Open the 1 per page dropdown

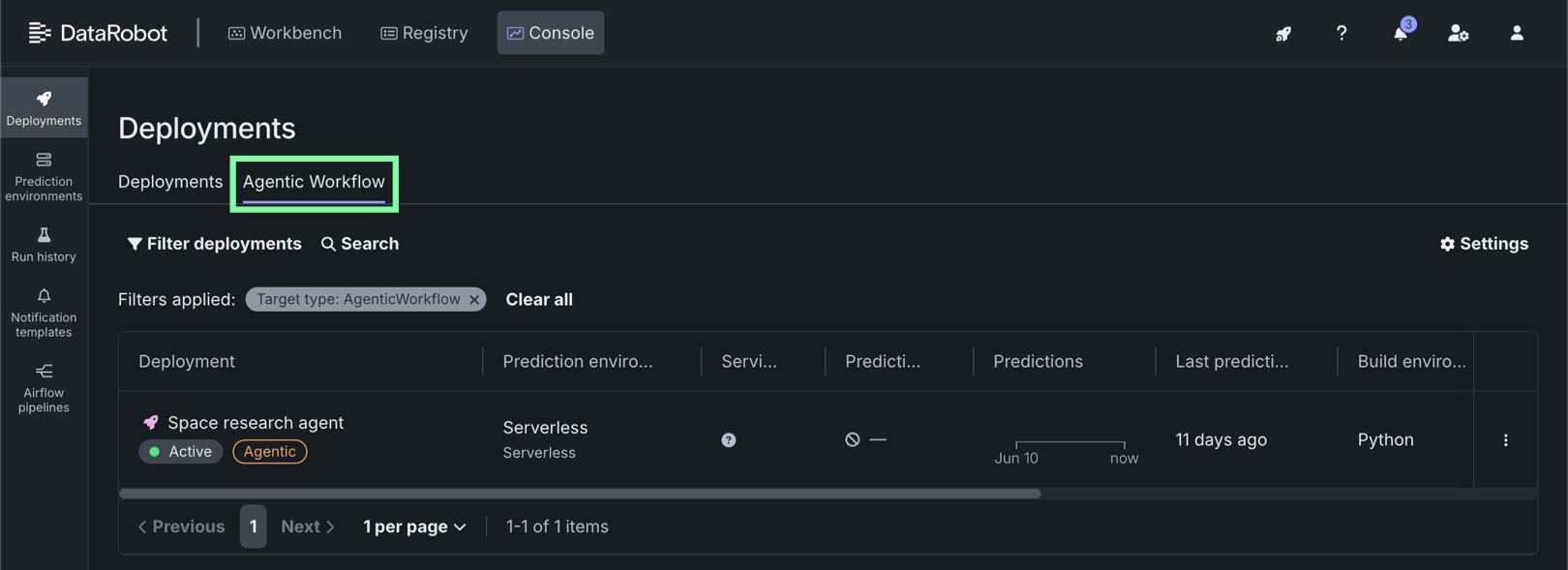pyautogui.click(x=414, y=525)
